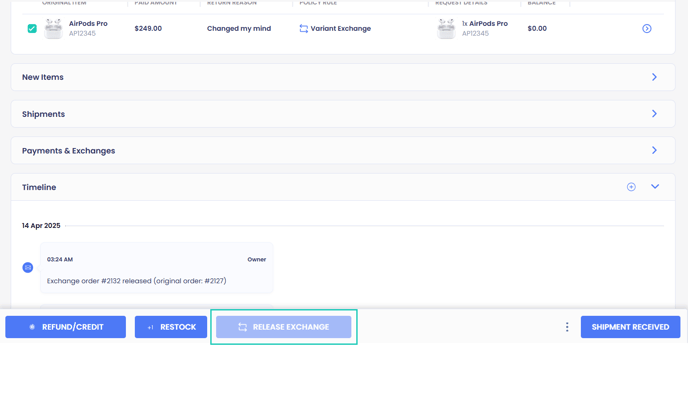Click the Variant Exchange policy icon
This screenshot has height=397, width=688.
(304, 29)
